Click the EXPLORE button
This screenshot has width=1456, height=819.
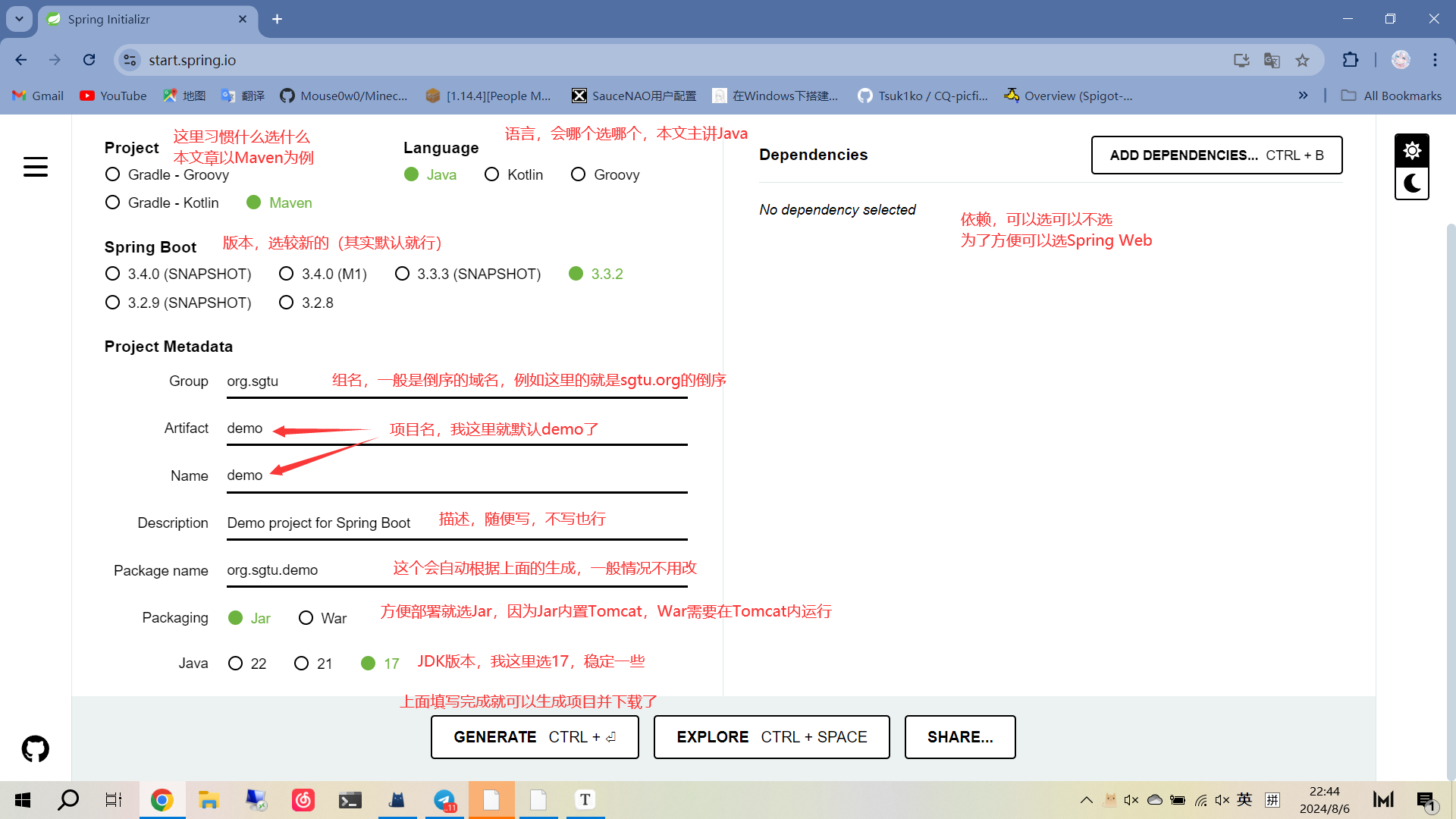click(771, 737)
